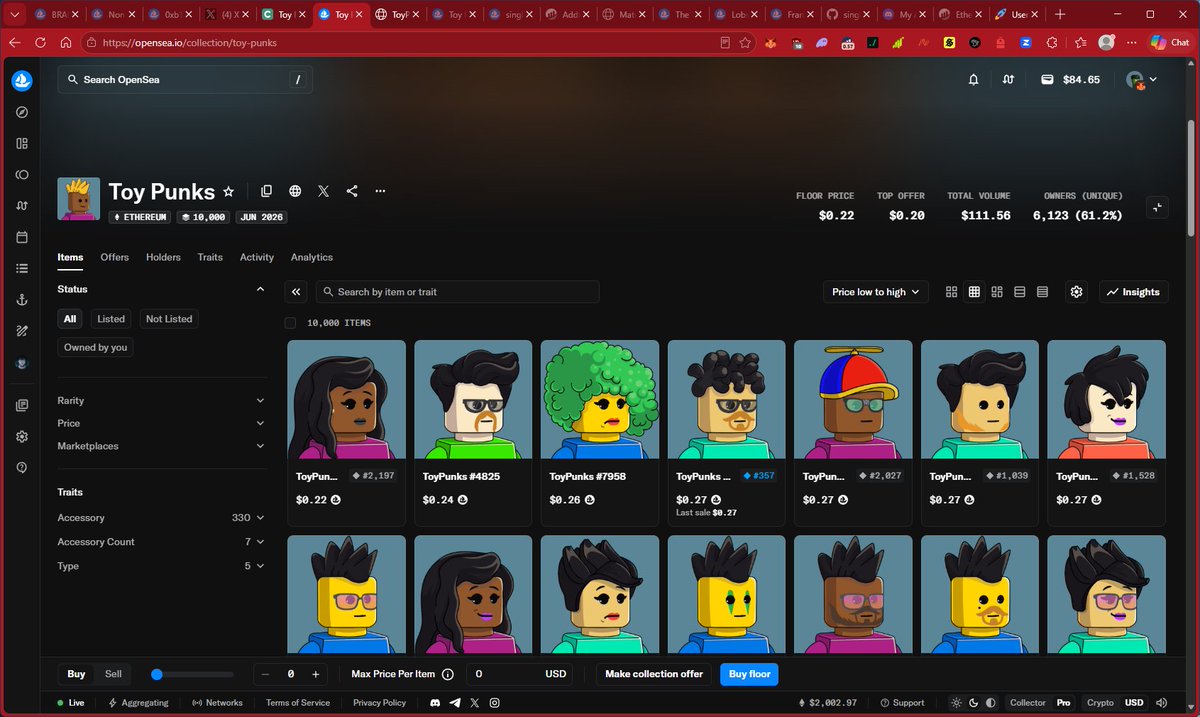
Task: Click the Buy floor button
Action: click(749, 674)
